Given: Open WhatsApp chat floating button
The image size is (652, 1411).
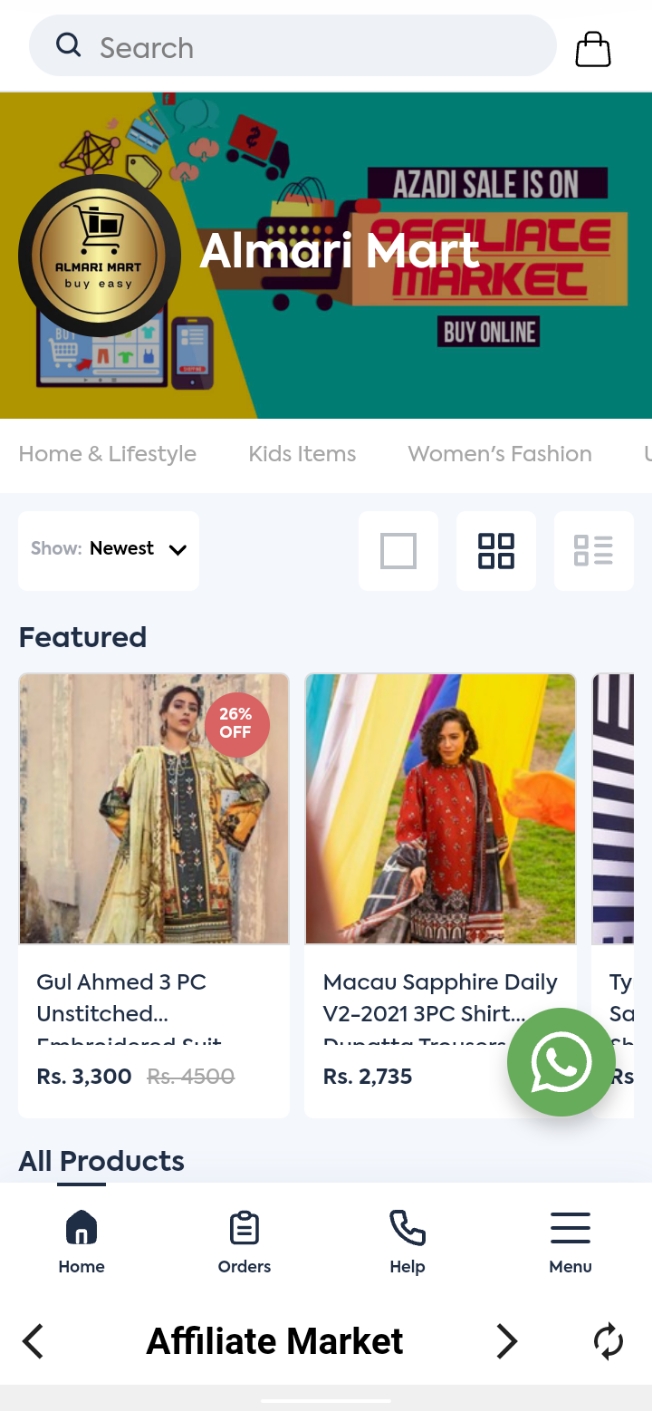Looking at the screenshot, I should coord(560,1062).
